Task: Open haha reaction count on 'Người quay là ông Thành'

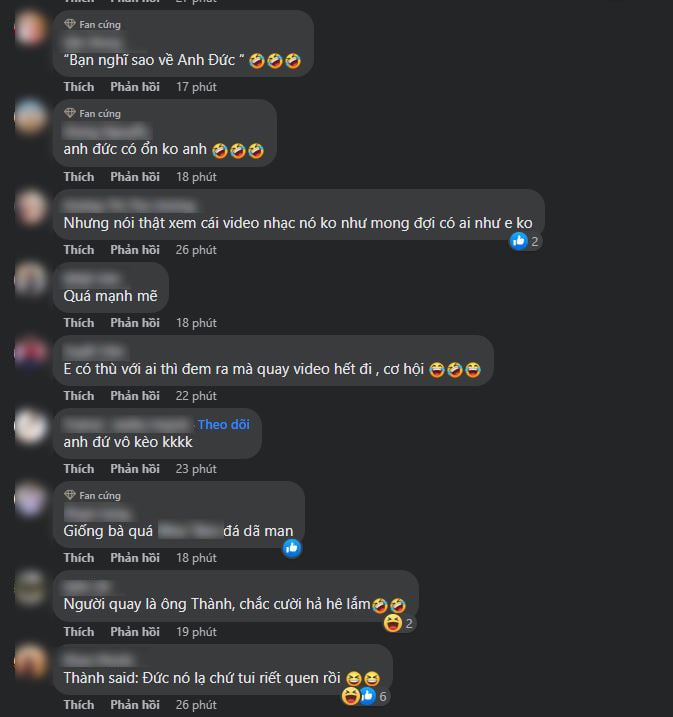Action: point(399,623)
